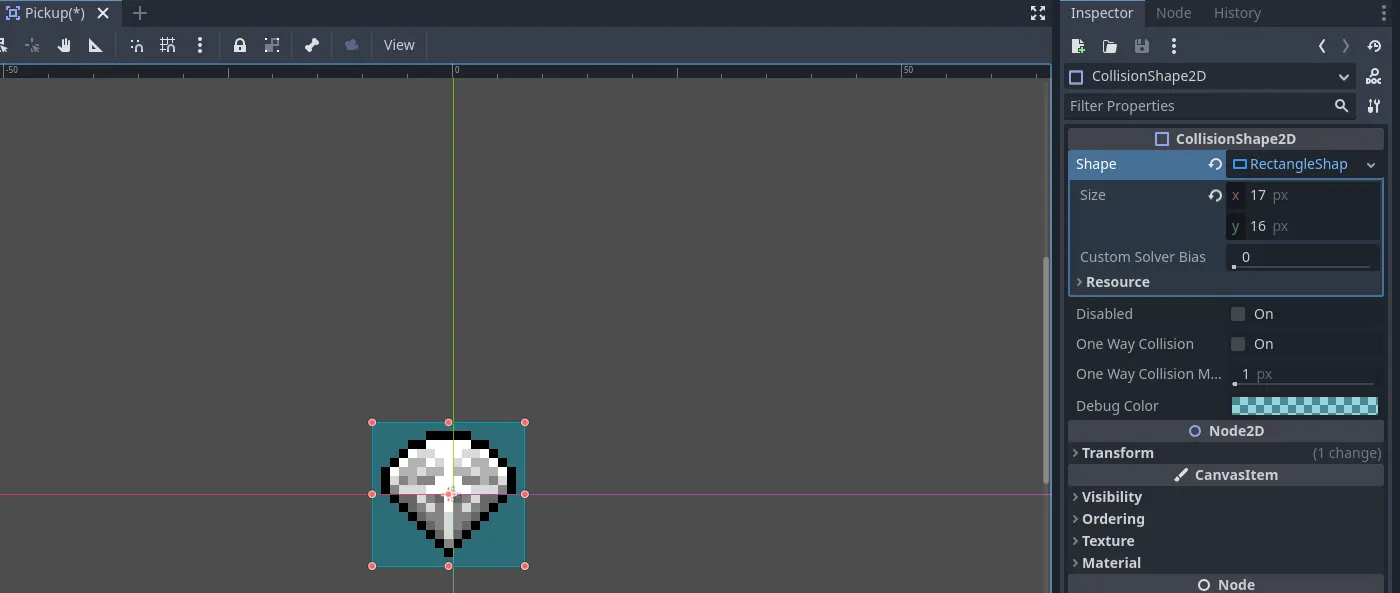Activate the Ruler measuring tool

(96, 45)
